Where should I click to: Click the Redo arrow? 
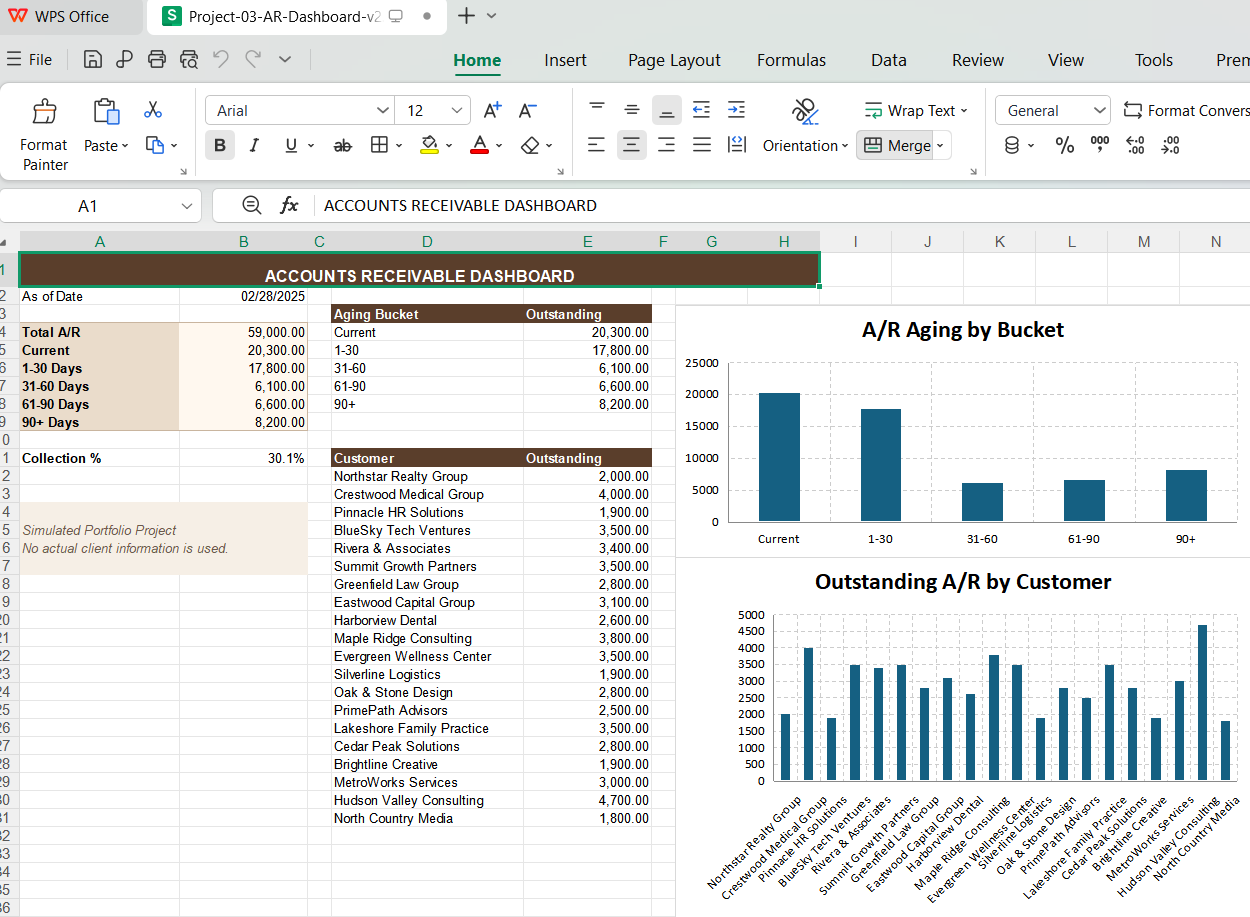point(253,59)
